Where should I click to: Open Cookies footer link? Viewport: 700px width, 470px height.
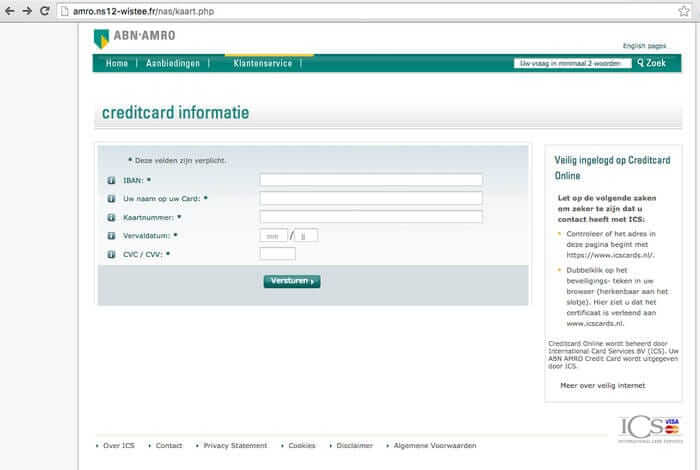[x=302, y=445]
